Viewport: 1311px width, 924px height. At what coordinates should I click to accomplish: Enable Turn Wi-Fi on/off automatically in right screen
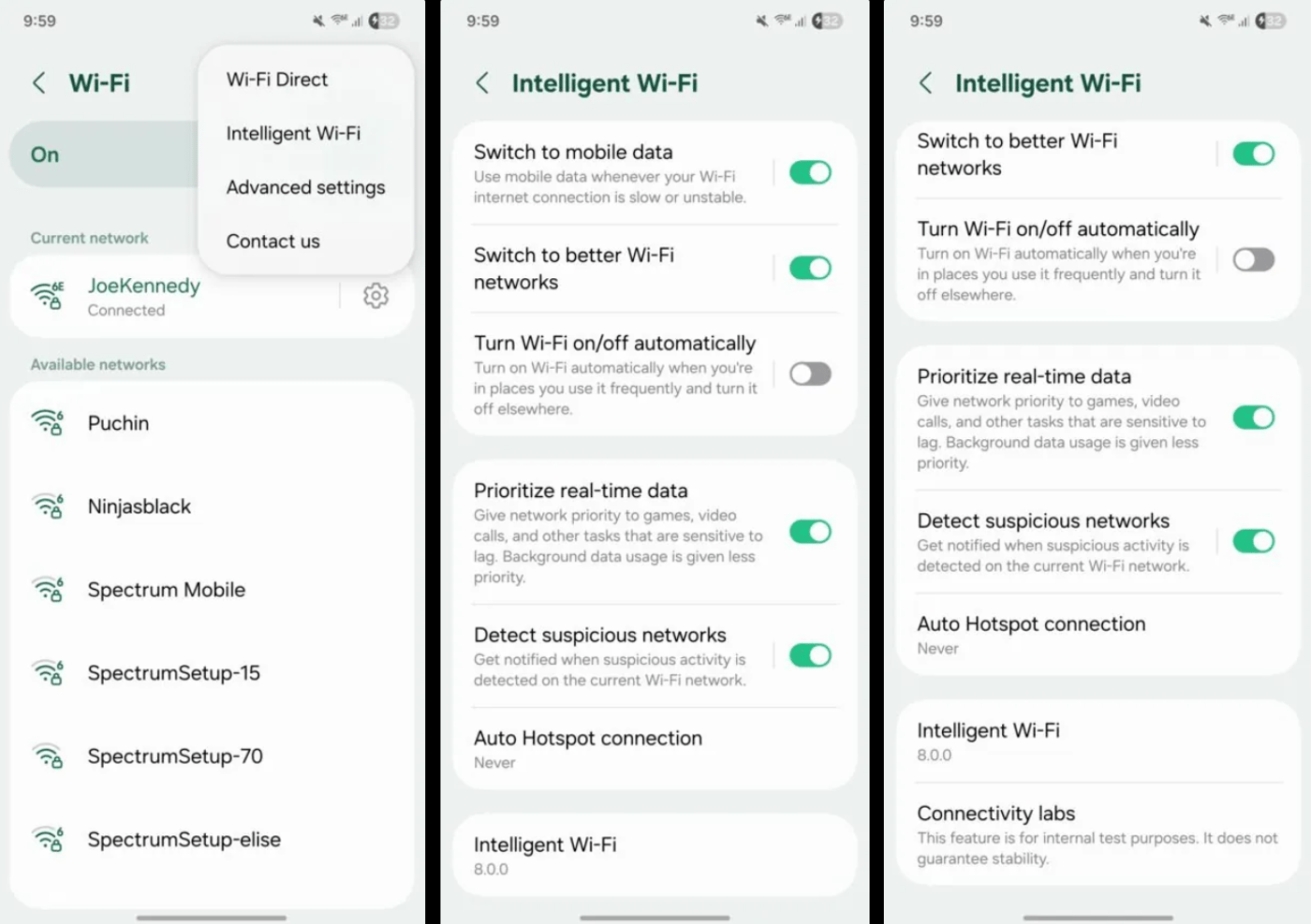pyautogui.click(x=1254, y=259)
